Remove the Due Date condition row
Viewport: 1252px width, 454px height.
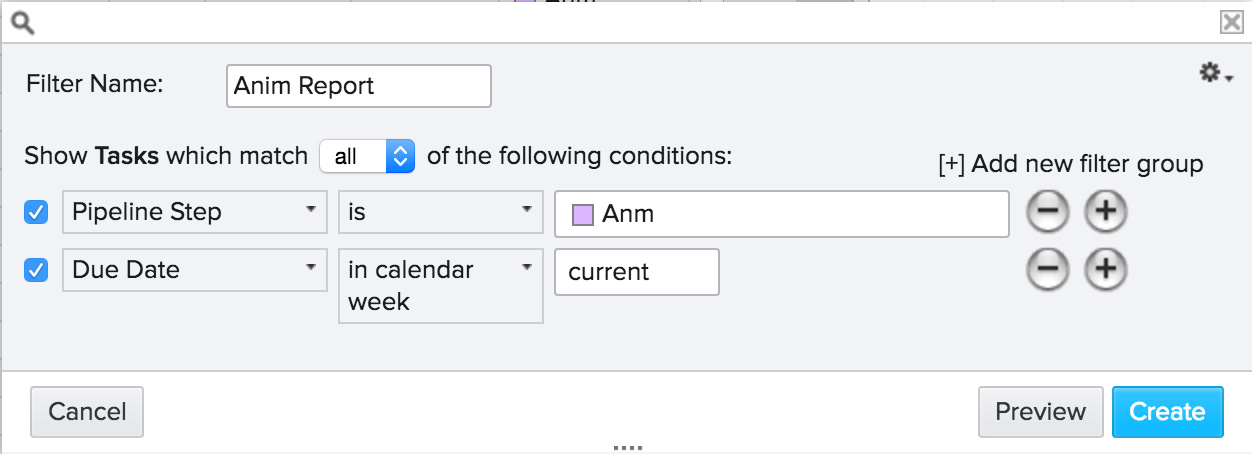[x=1048, y=270]
